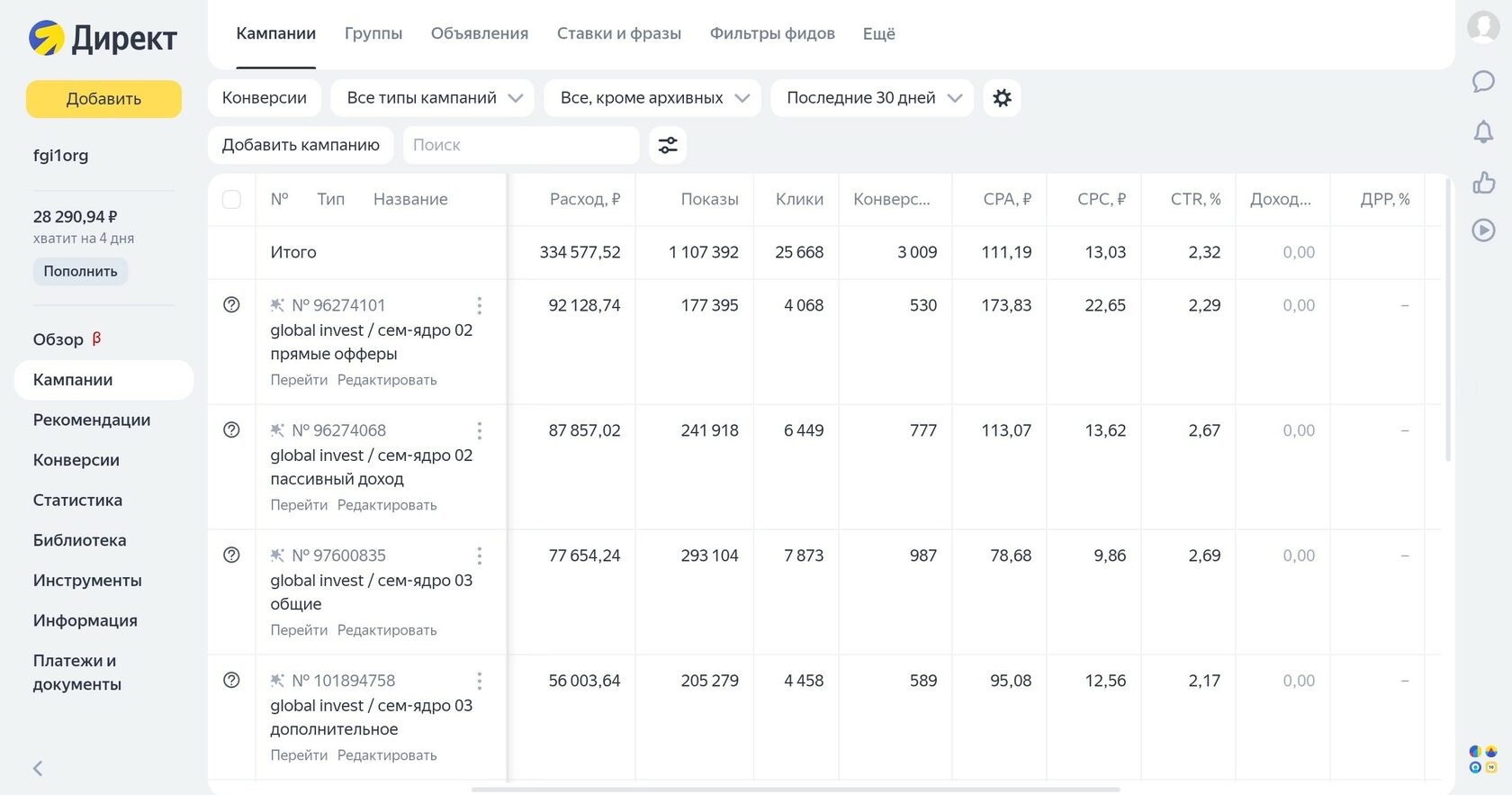The image size is (1512, 795).
Task: Click the filter sliders icon beside search
Action: [668, 145]
